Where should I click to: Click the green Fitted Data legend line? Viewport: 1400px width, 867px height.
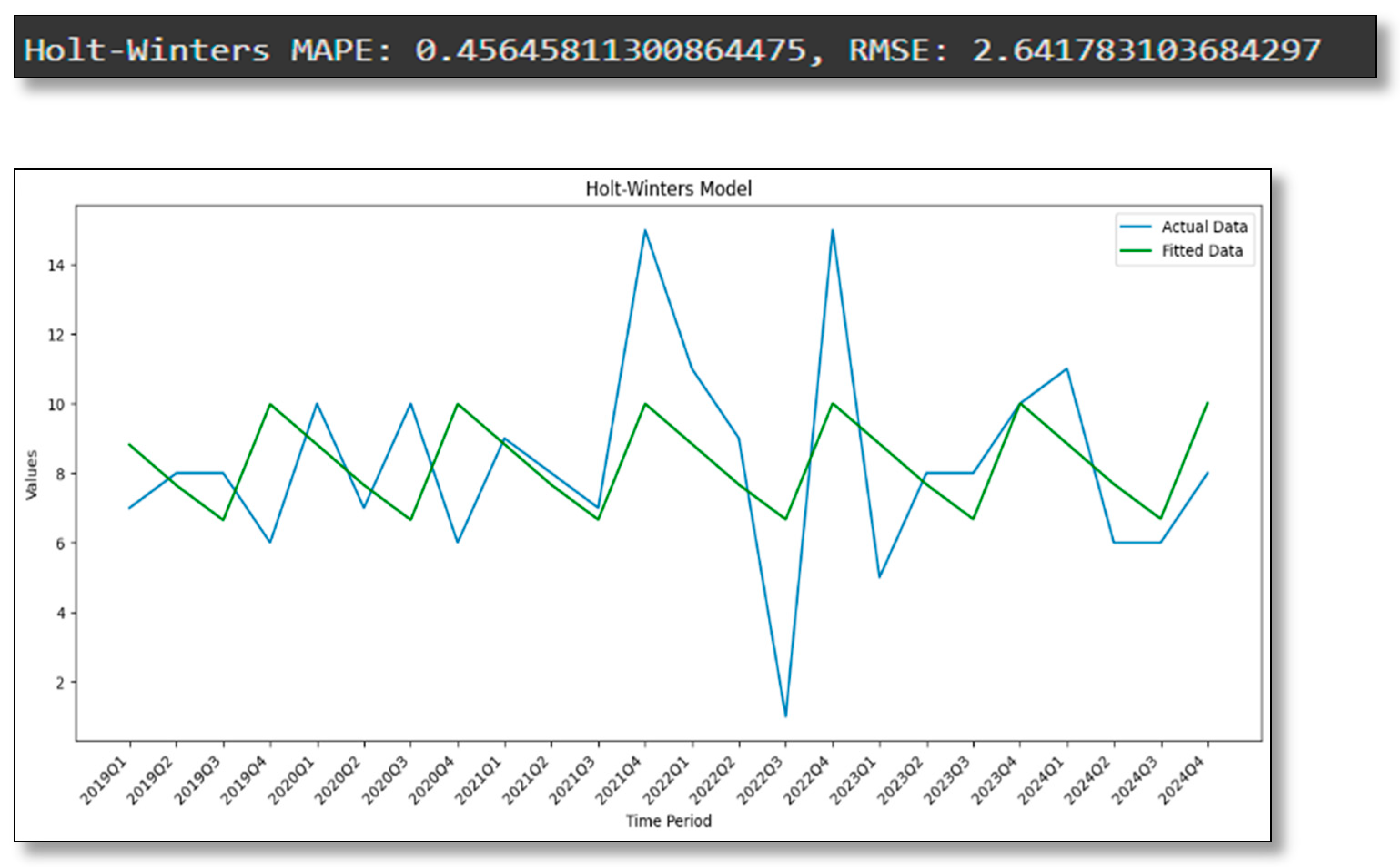click(1136, 251)
